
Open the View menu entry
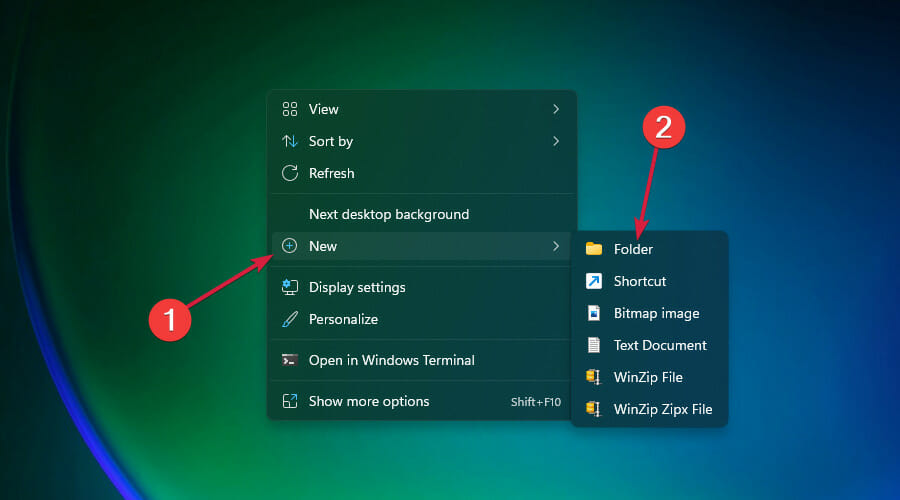[x=422, y=109]
